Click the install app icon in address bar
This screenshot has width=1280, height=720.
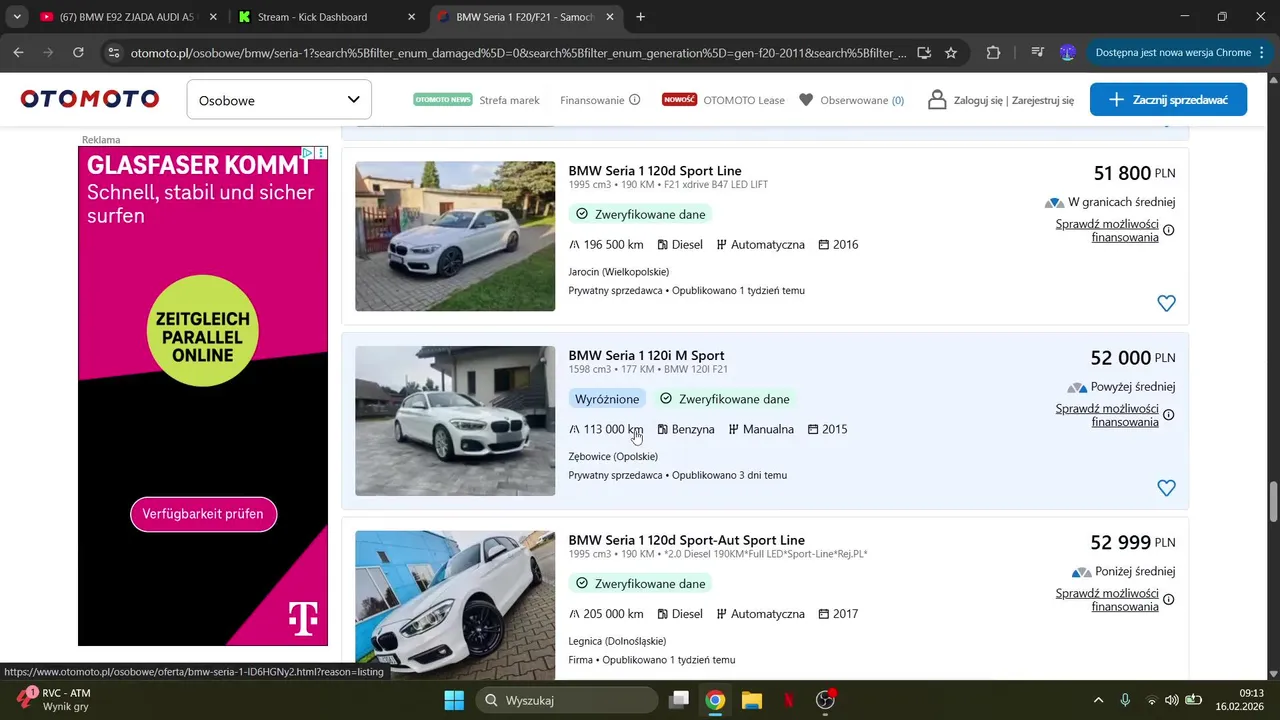[924, 53]
